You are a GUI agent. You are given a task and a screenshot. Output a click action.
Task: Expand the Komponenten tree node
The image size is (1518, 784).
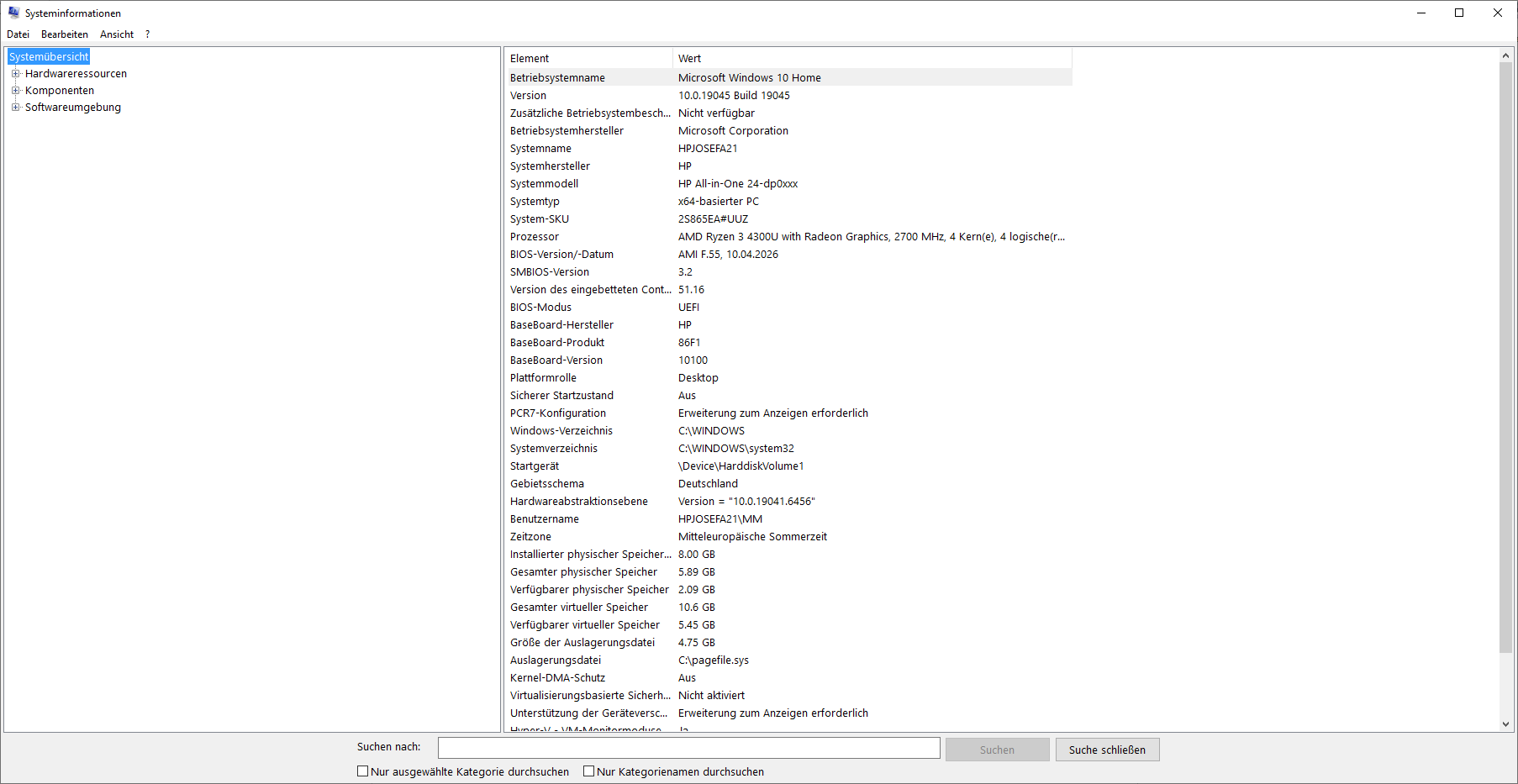click(15, 91)
